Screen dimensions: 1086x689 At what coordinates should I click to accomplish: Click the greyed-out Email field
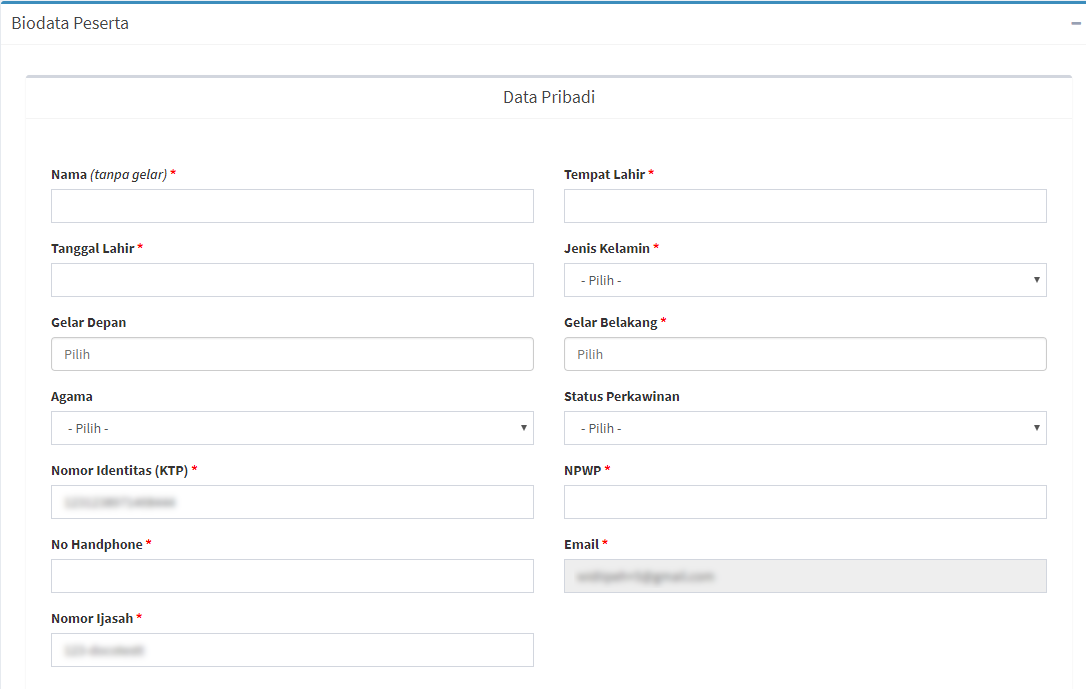click(805, 576)
